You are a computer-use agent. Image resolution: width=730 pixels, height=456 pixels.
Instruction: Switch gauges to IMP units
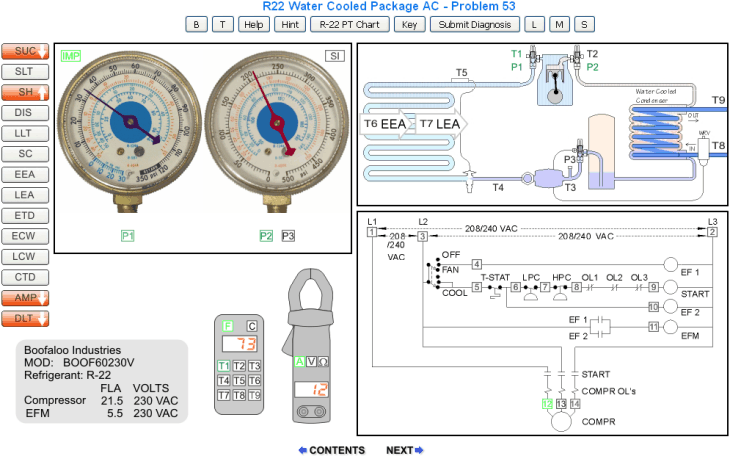point(71,56)
